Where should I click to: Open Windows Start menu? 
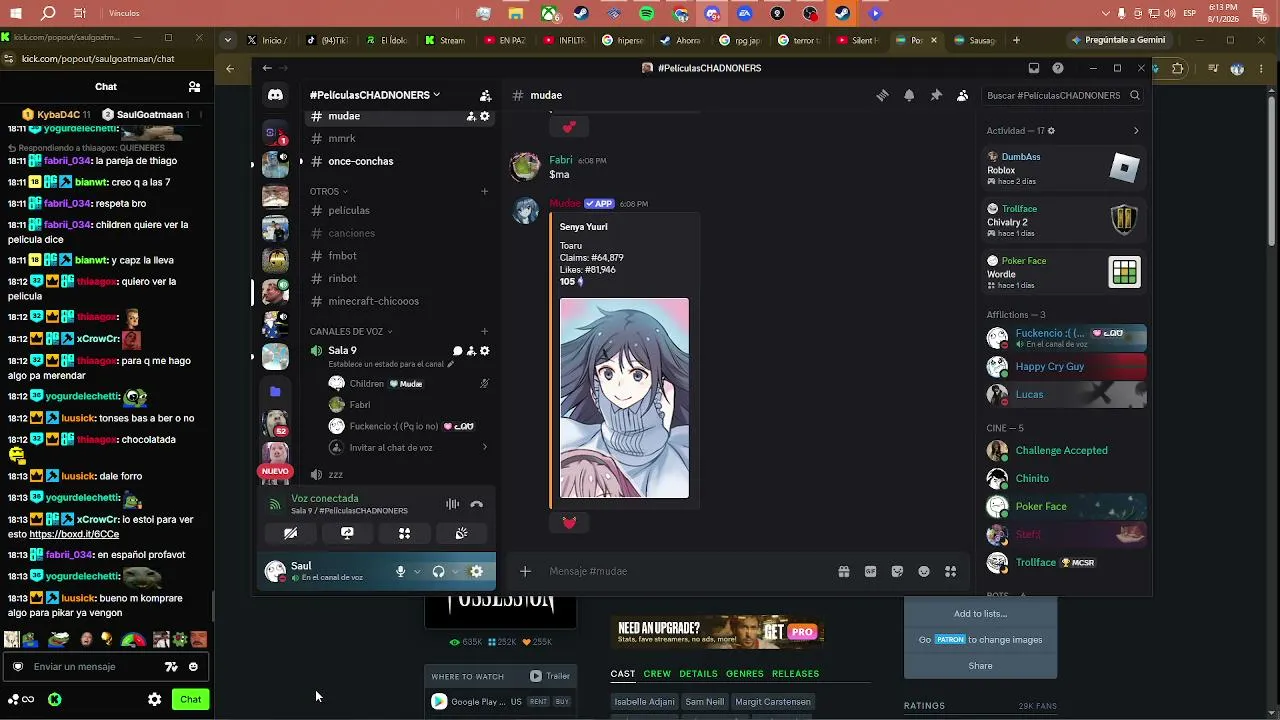click(x=16, y=13)
